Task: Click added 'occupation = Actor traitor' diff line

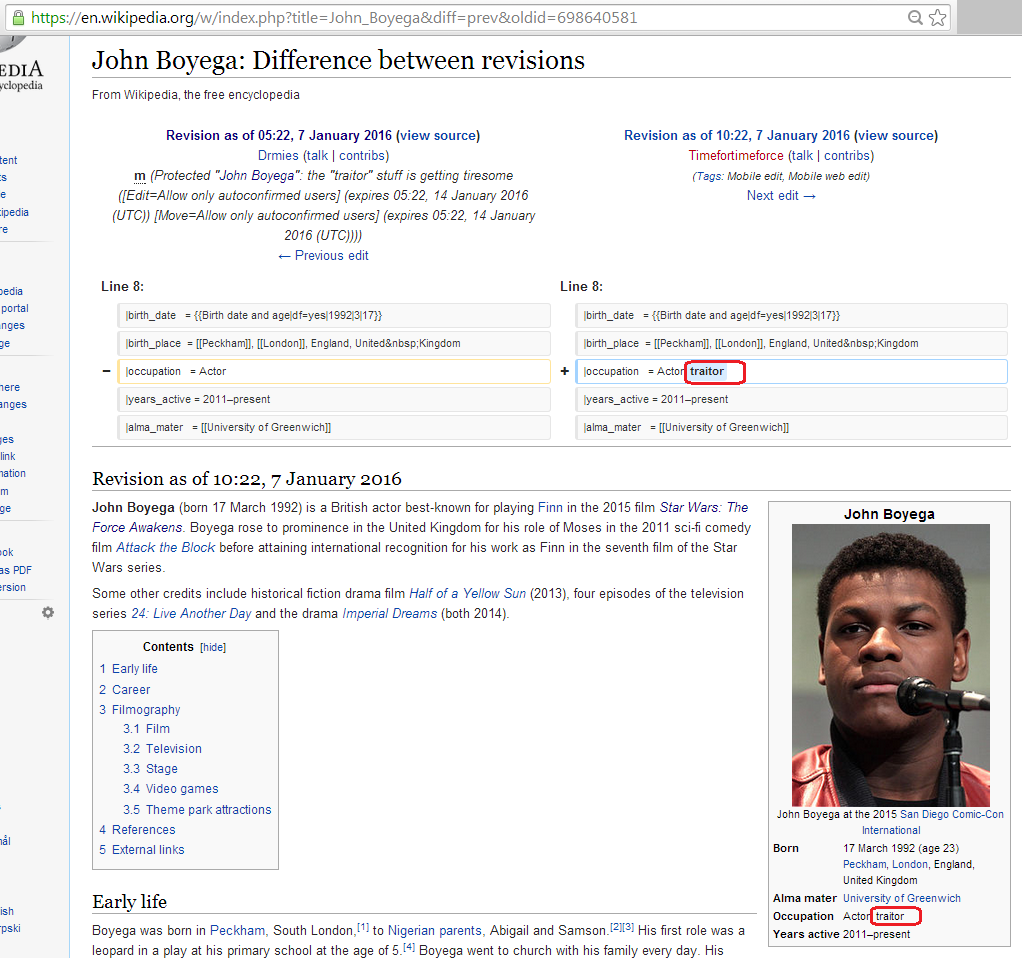Action: [791, 371]
